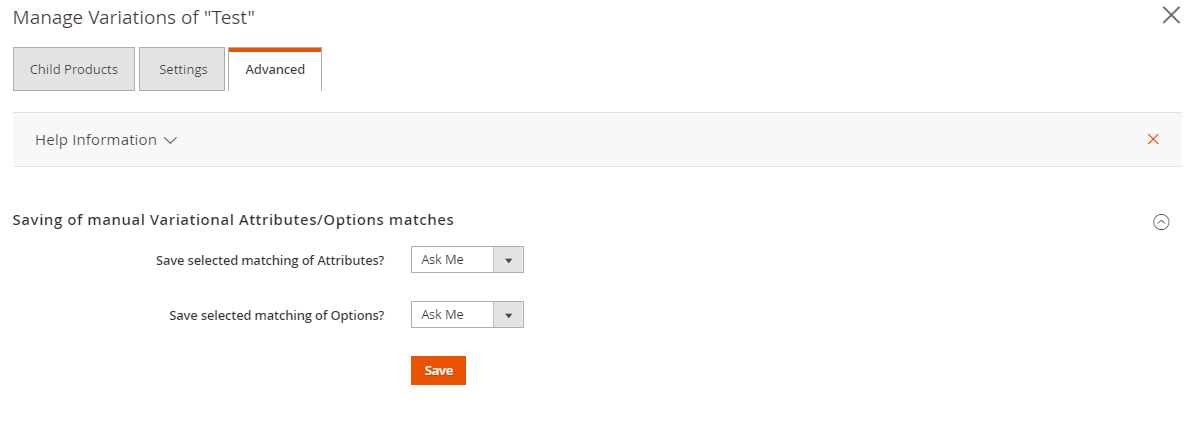Dismiss the Help Information block with orange X
1196x422 pixels.
pyautogui.click(x=1153, y=139)
